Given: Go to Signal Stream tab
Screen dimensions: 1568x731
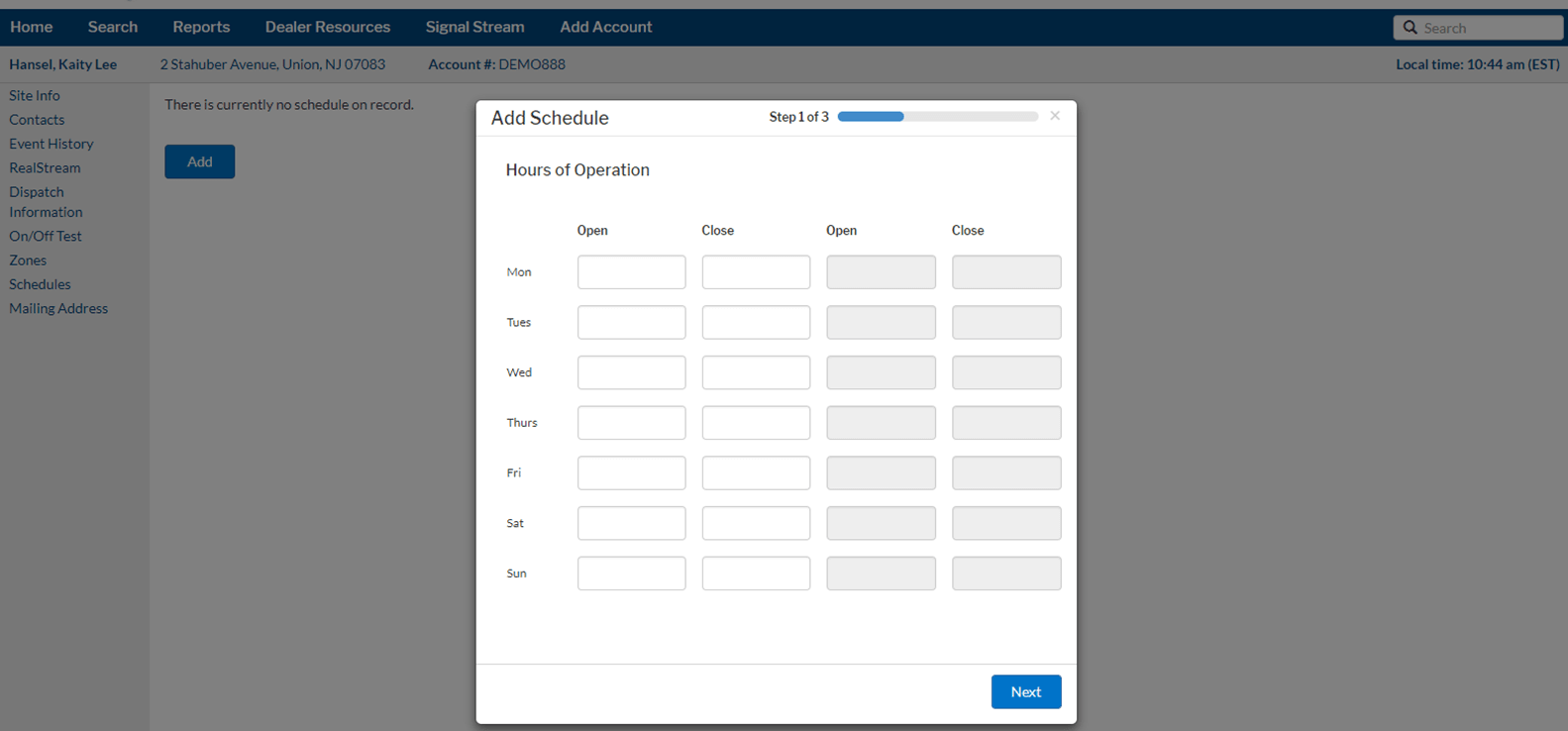Looking at the screenshot, I should coord(474,27).
